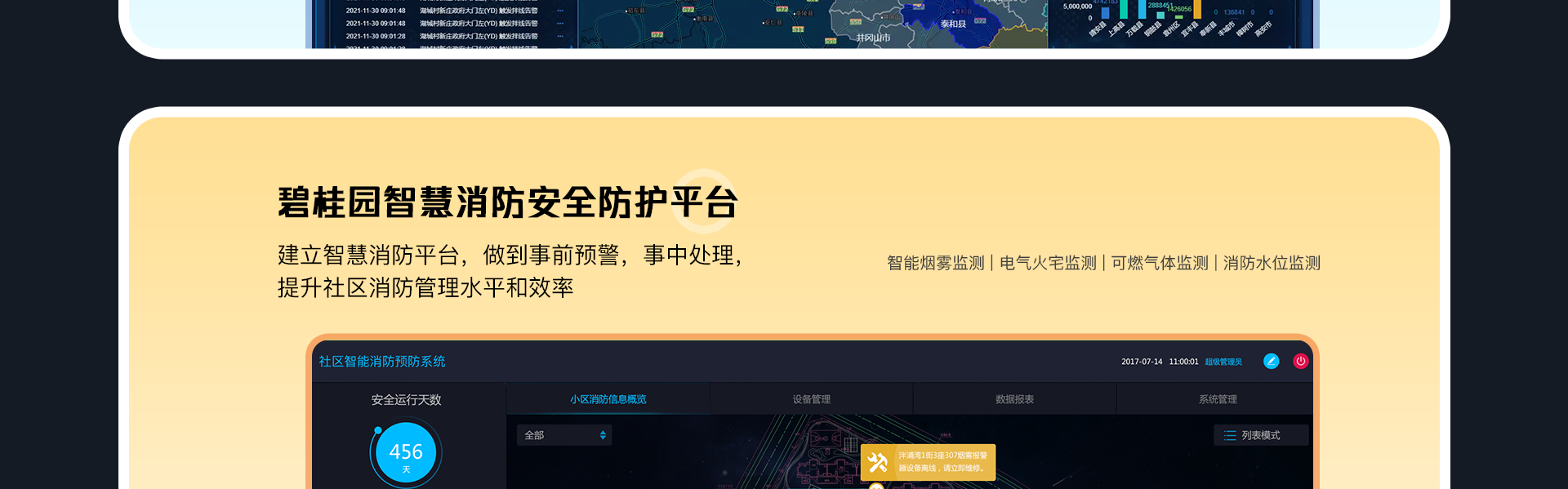Click the 可燃气体监测 feature label

1160,263
